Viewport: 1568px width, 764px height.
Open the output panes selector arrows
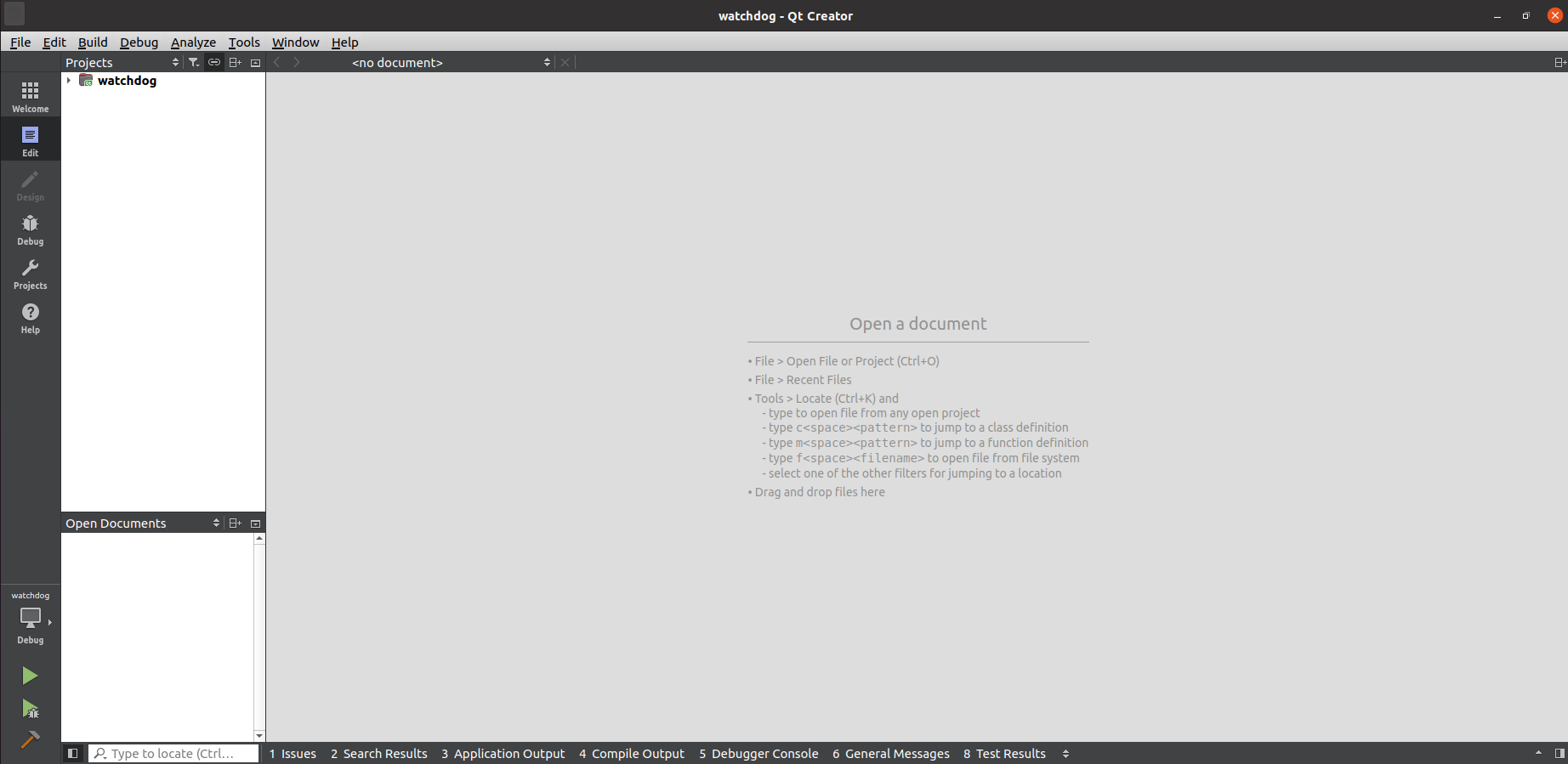pyautogui.click(x=1065, y=753)
